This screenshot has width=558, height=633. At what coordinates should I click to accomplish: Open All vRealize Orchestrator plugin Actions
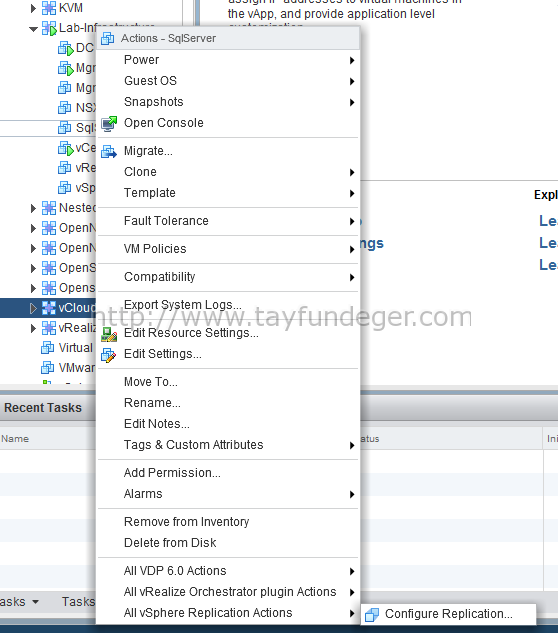(228, 592)
